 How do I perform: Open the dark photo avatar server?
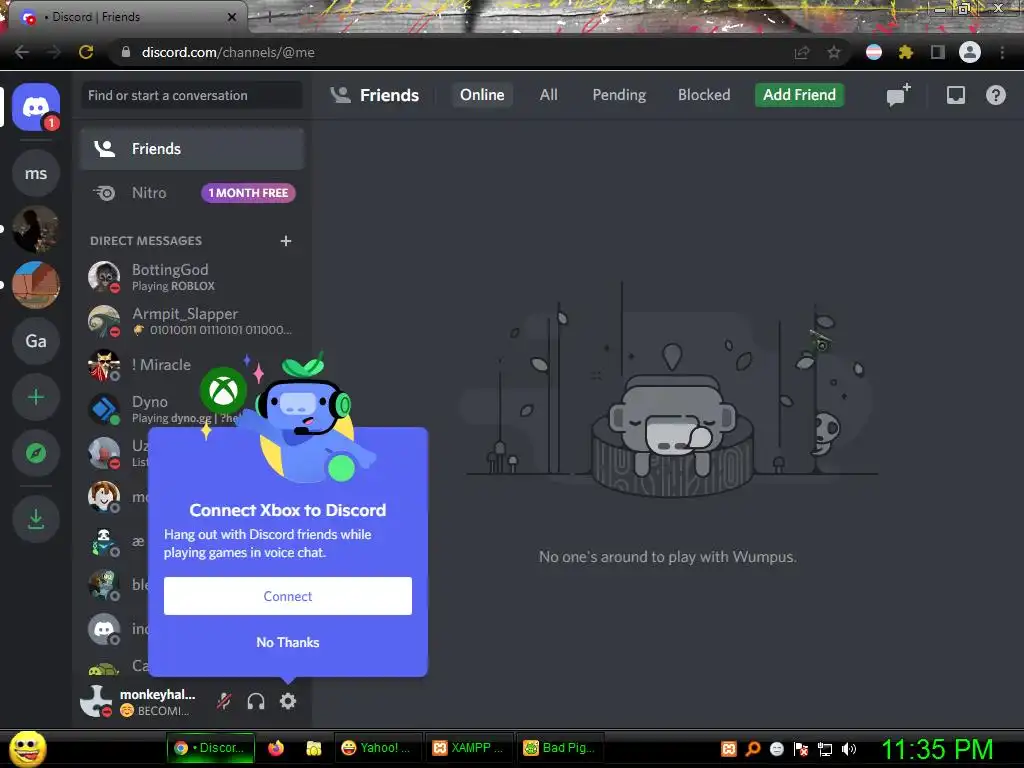coord(36,229)
